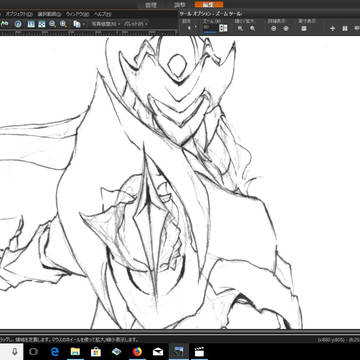Switch to the 調整 (Adjust) workspace tab

180,5
